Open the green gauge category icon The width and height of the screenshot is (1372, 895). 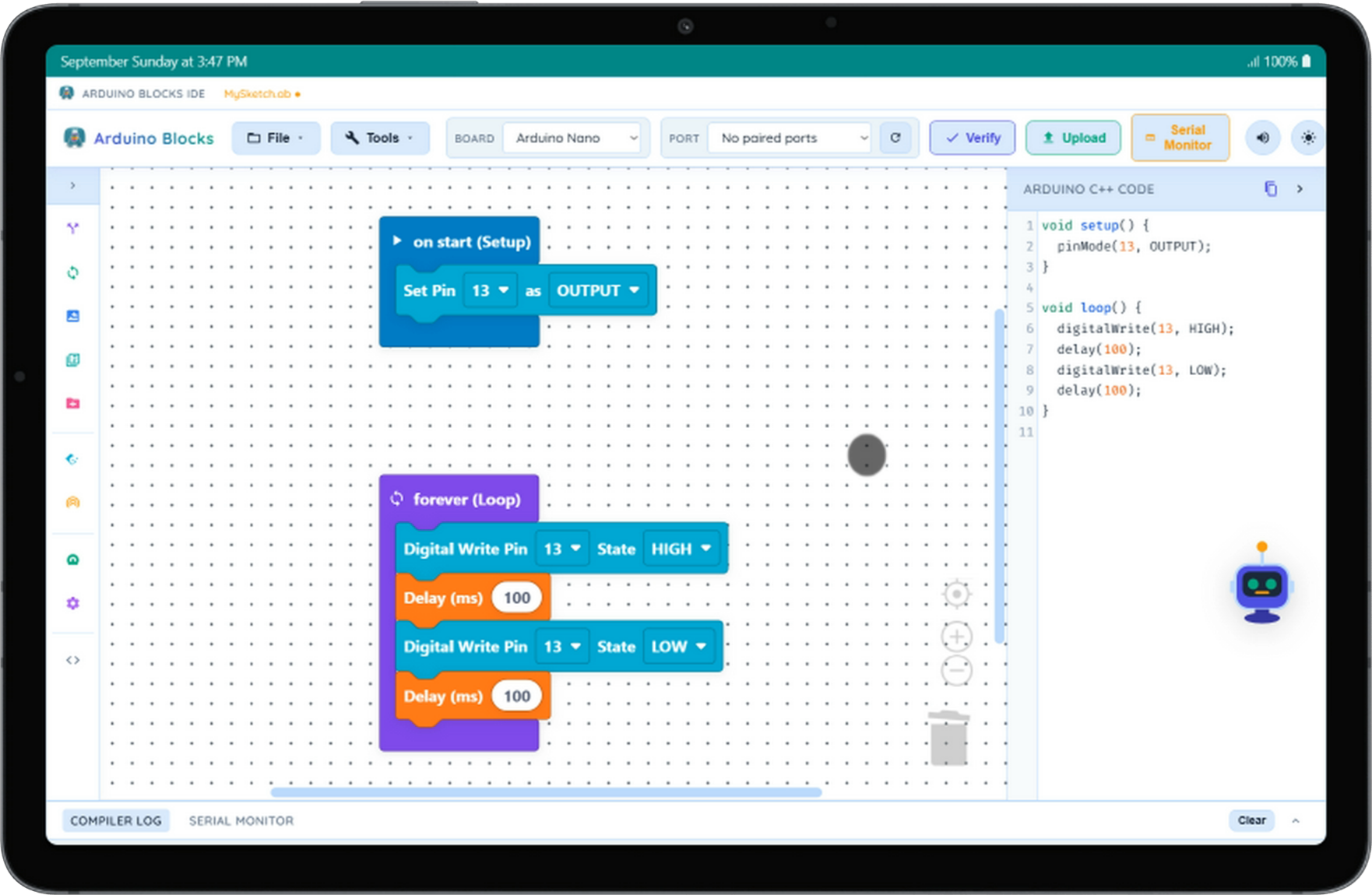[x=72, y=560]
